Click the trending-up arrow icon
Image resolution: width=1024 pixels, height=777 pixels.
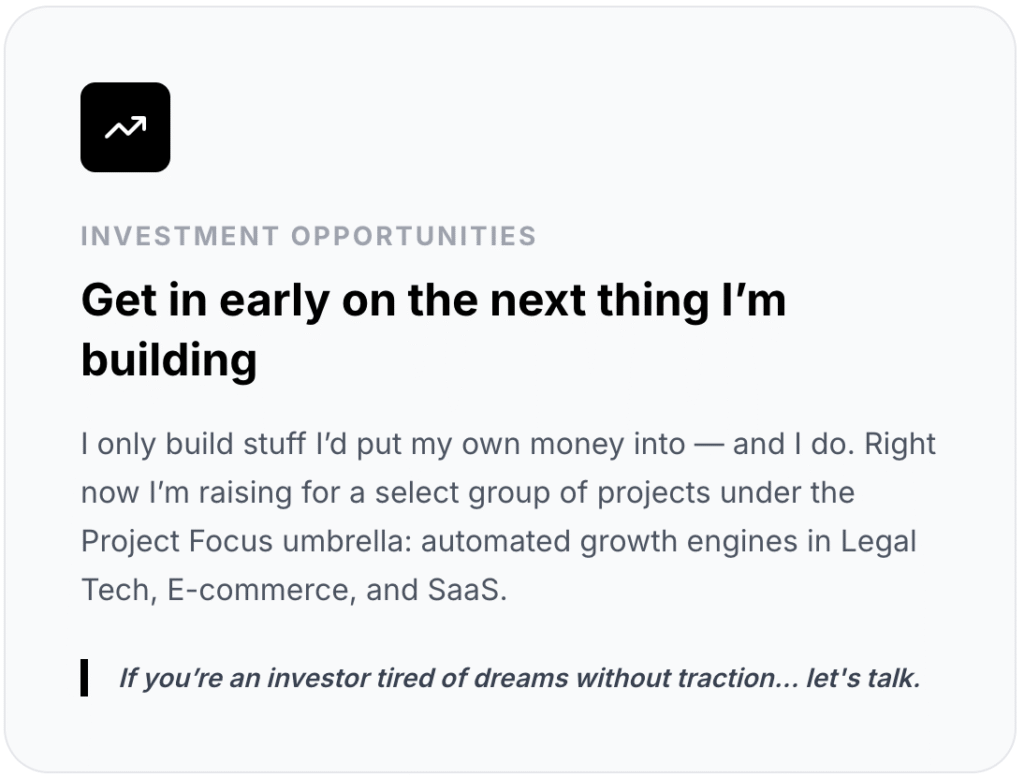tap(125, 128)
